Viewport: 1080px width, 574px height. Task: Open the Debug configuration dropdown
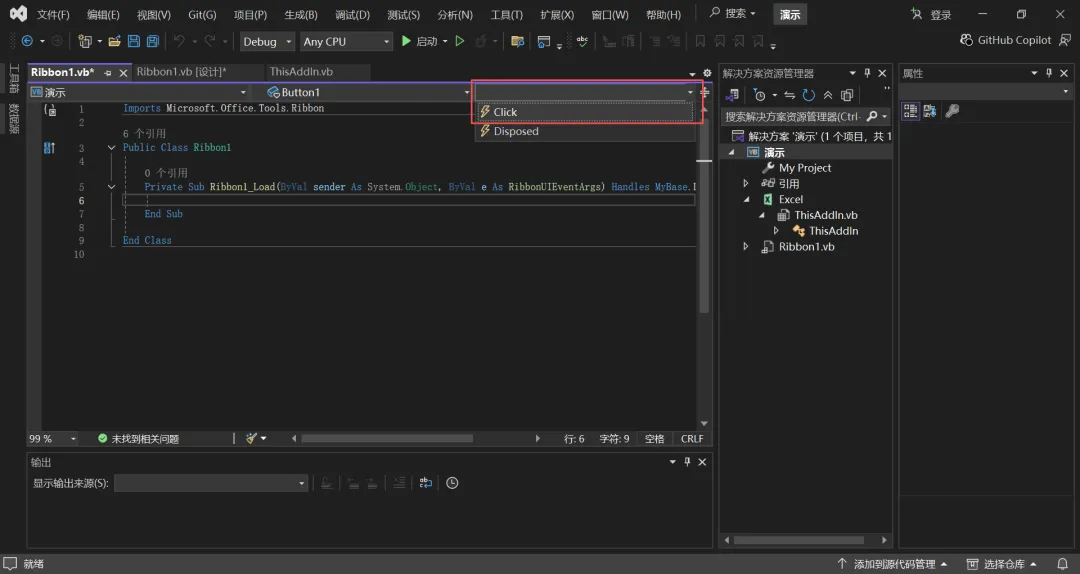point(267,41)
